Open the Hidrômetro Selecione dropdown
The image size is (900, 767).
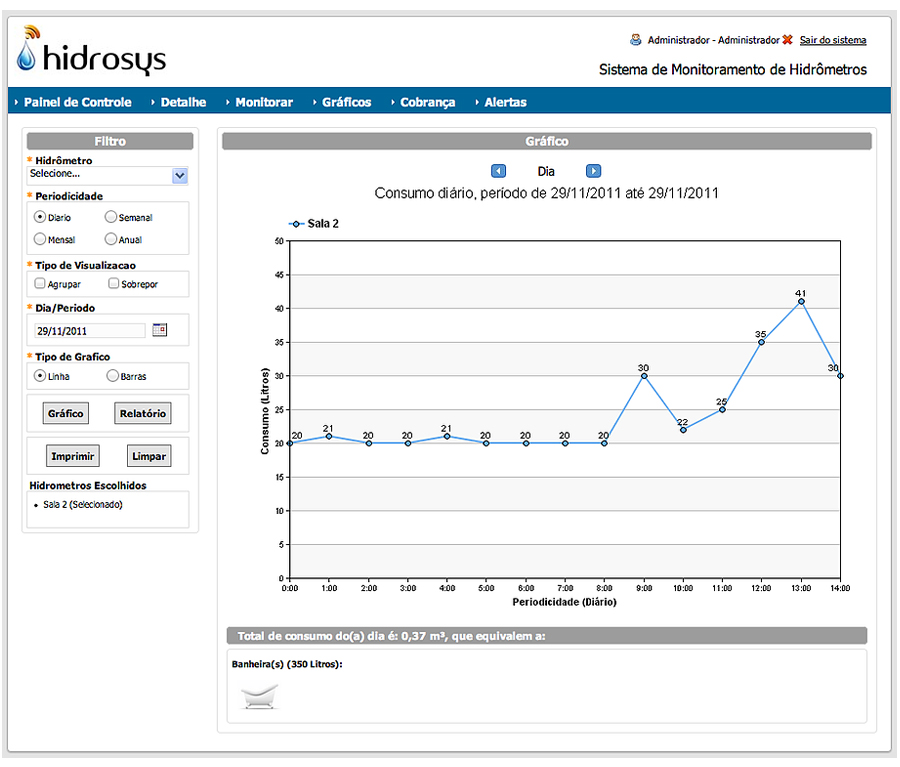(x=108, y=175)
